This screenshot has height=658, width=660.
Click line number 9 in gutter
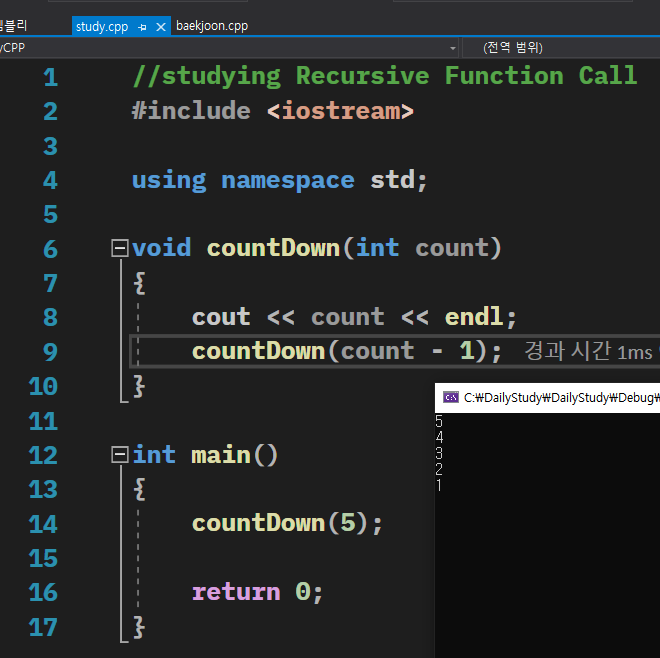50,352
